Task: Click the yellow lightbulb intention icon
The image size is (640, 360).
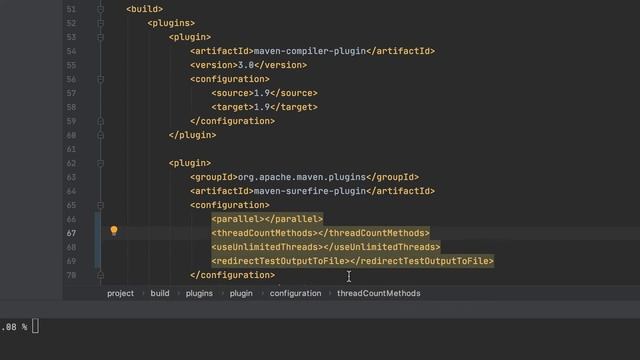Action: [x=114, y=231]
